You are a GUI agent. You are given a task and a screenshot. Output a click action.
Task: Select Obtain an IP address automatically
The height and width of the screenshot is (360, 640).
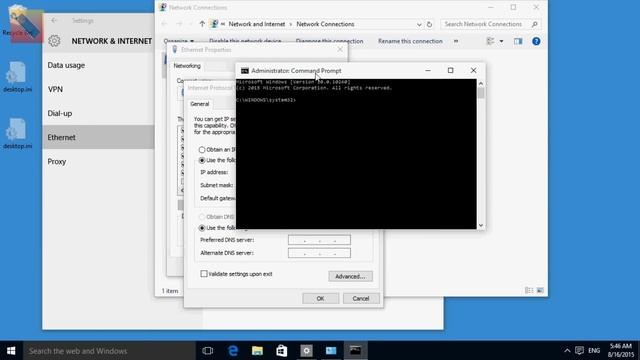click(202, 149)
